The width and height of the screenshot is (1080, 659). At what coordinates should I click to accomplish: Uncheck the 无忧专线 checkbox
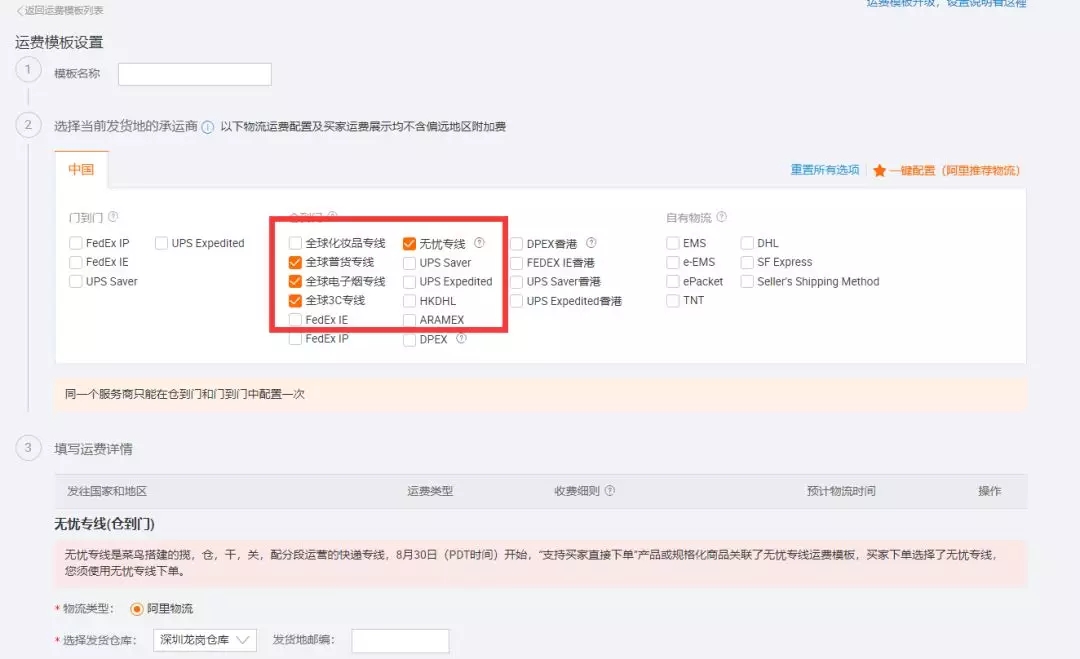point(409,244)
